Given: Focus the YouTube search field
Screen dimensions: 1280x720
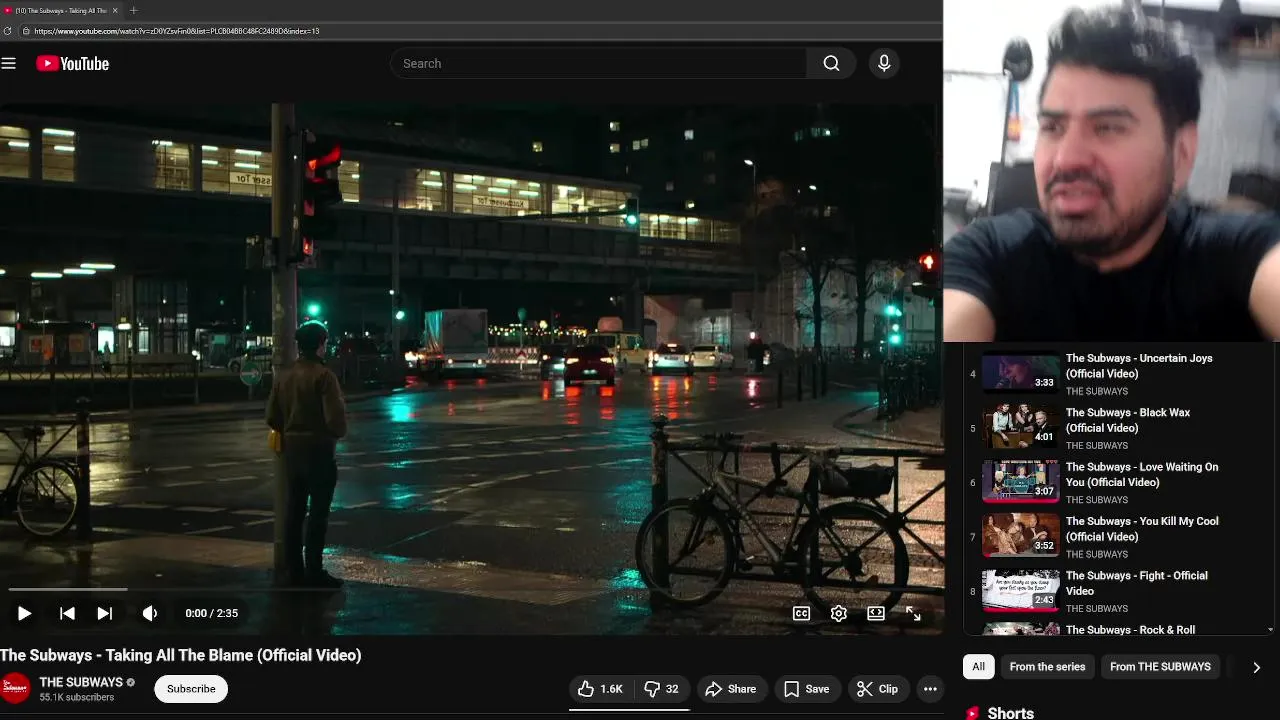Looking at the screenshot, I should pyautogui.click(x=598, y=63).
